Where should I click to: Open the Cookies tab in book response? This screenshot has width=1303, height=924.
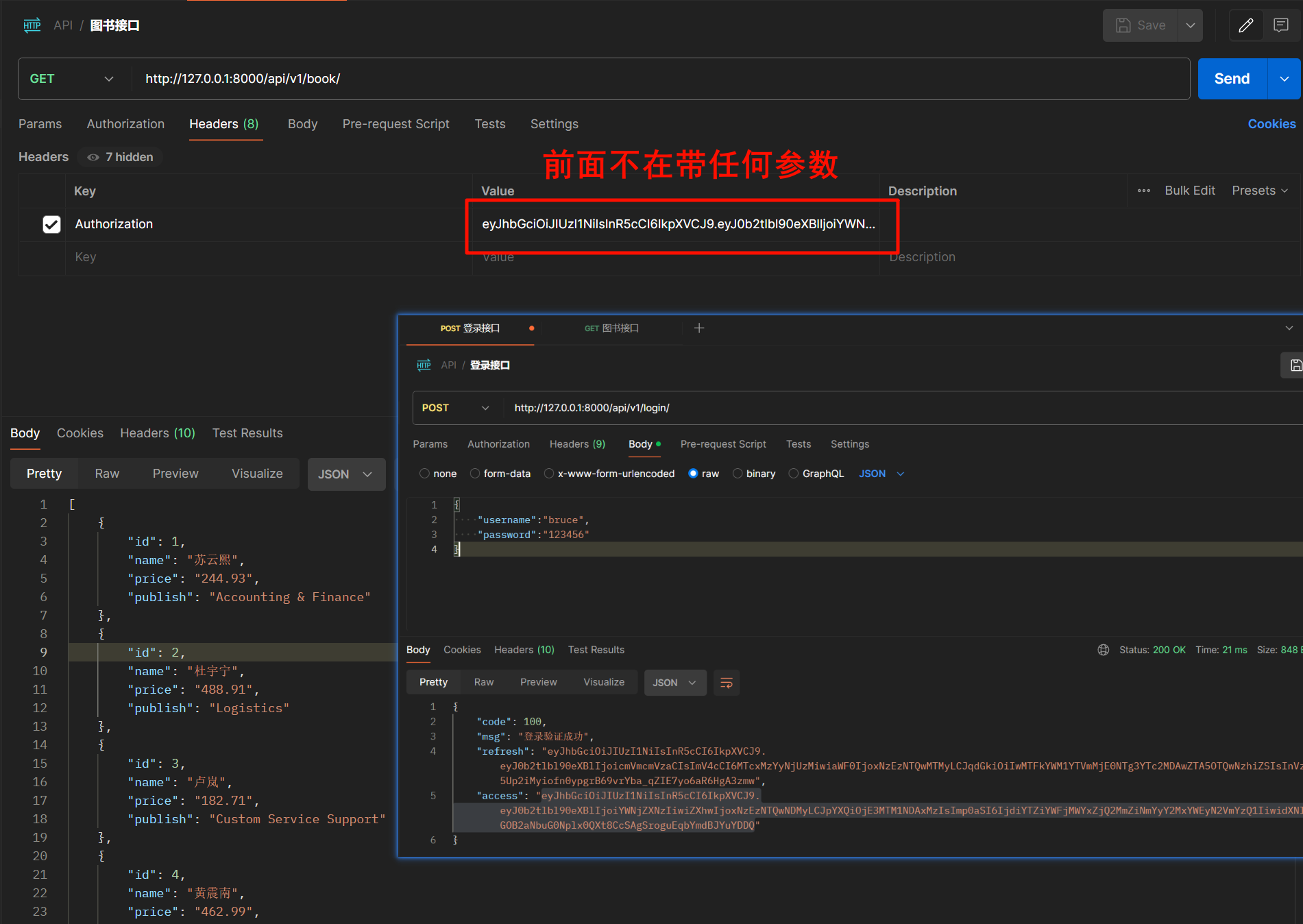pyautogui.click(x=80, y=433)
